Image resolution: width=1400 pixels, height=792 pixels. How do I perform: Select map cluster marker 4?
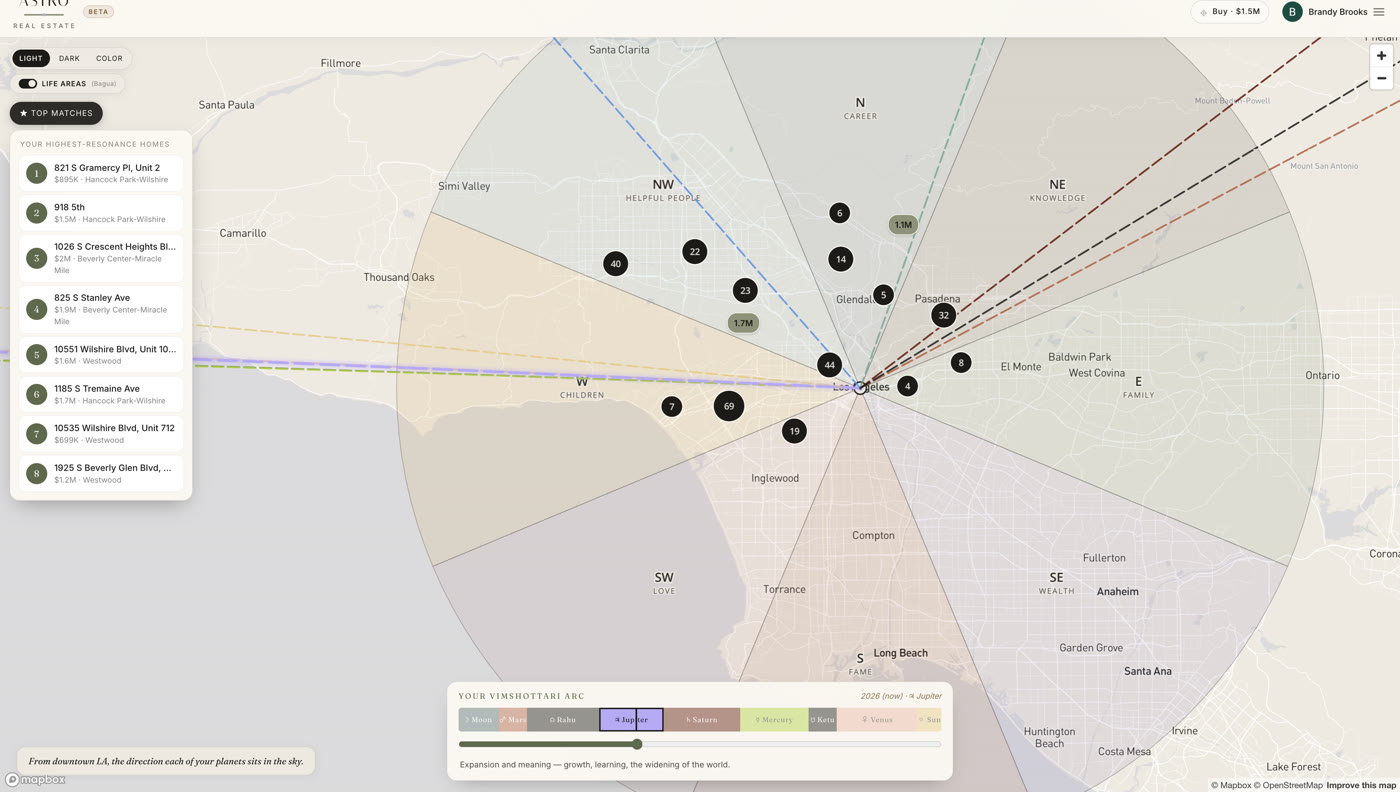pos(907,386)
